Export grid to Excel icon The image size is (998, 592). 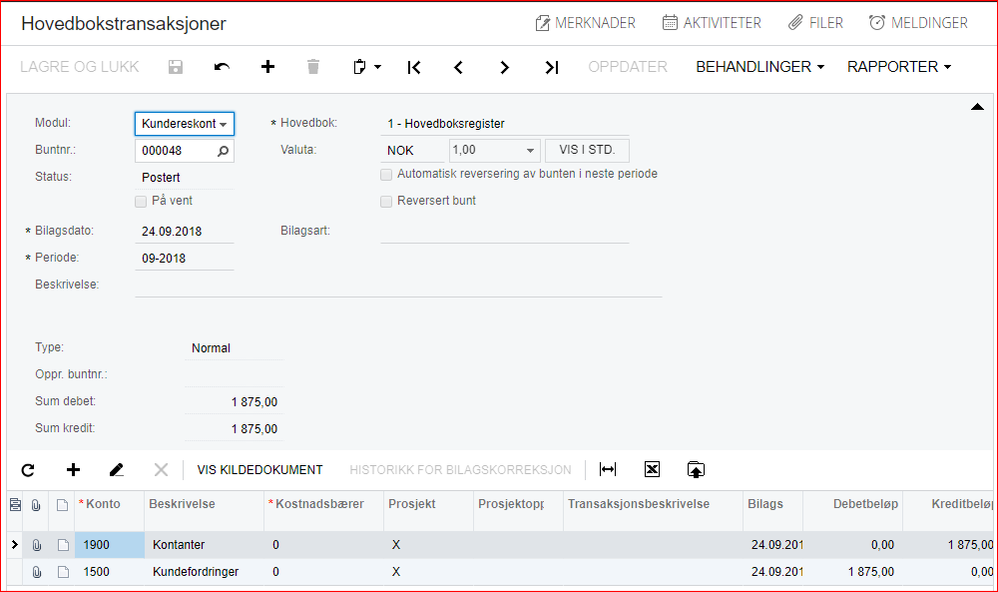point(652,470)
